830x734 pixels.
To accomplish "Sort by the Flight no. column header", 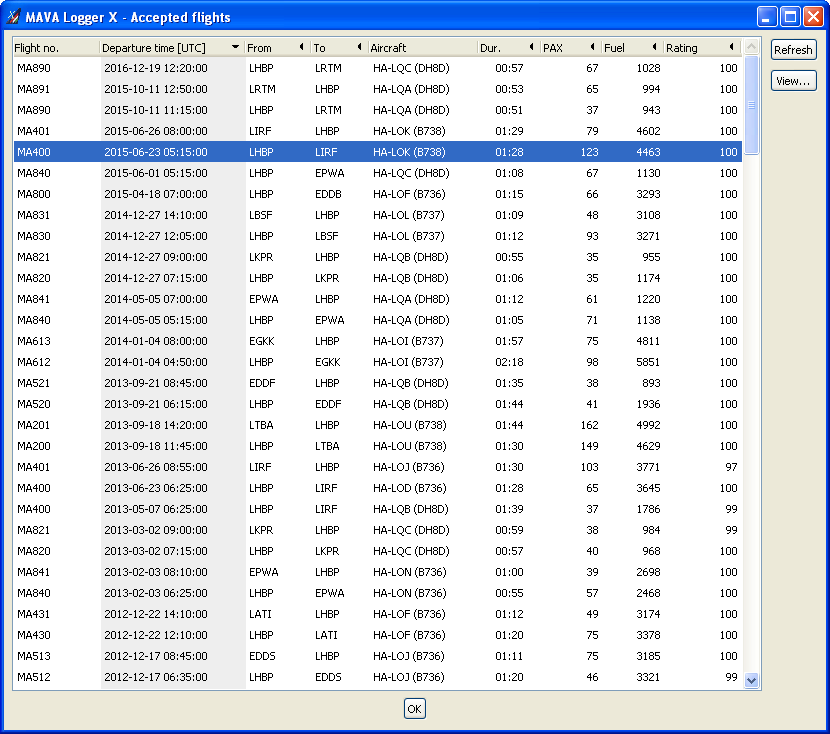I will click(x=56, y=48).
